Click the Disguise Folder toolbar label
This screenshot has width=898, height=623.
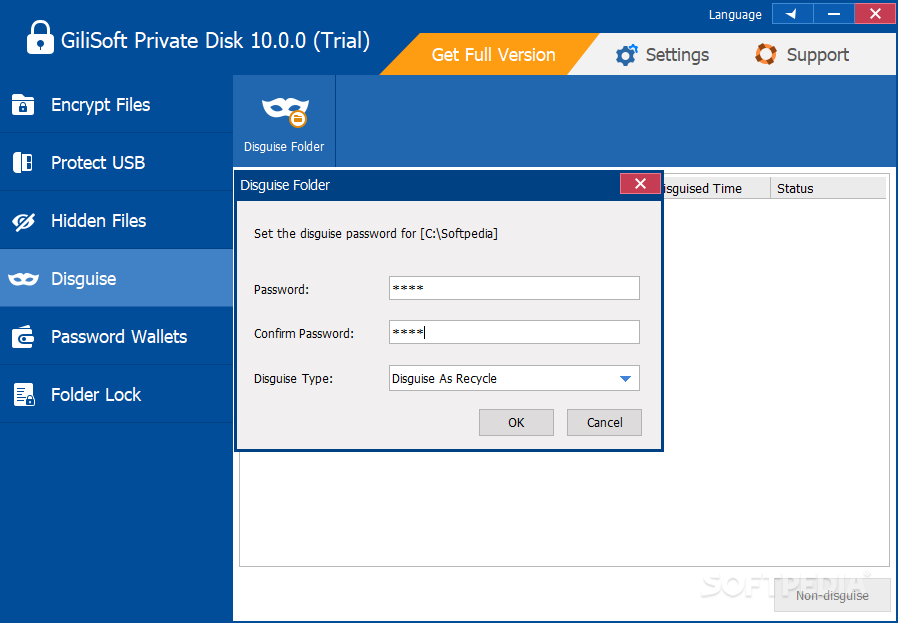284,147
